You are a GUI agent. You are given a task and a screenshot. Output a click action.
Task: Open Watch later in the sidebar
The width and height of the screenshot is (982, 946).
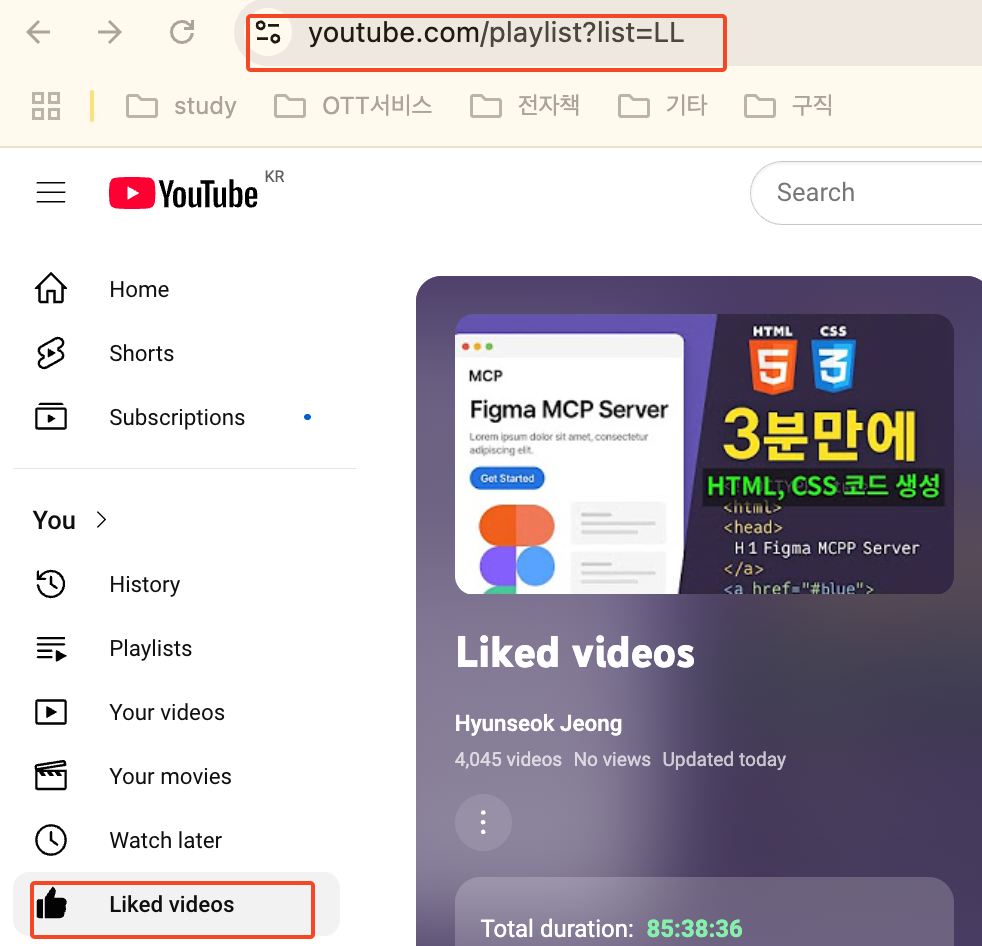[x=165, y=840]
